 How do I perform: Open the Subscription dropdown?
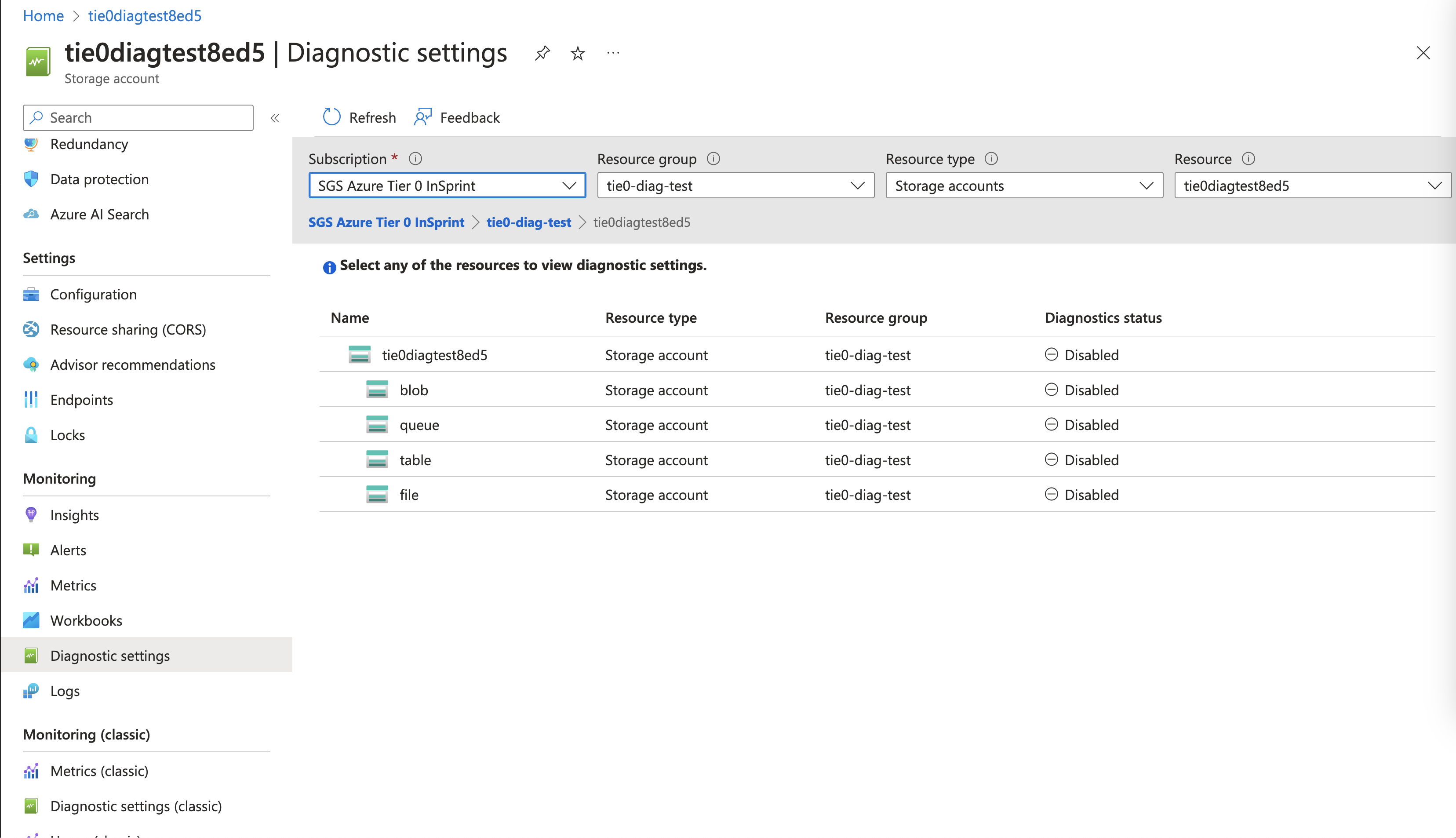click(x=447, y=186)
